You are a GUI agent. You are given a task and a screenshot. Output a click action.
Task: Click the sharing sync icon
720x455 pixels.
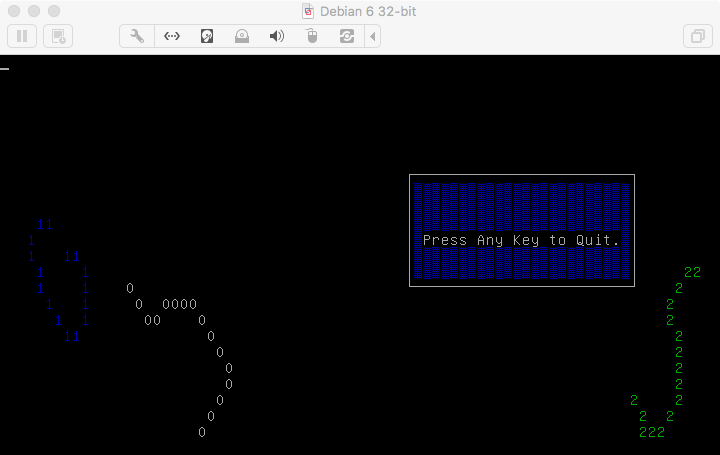(347, 36)
